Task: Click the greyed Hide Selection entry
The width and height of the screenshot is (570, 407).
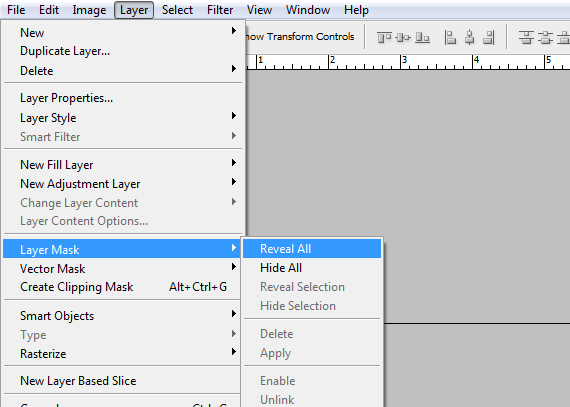Action: point(312,306)
